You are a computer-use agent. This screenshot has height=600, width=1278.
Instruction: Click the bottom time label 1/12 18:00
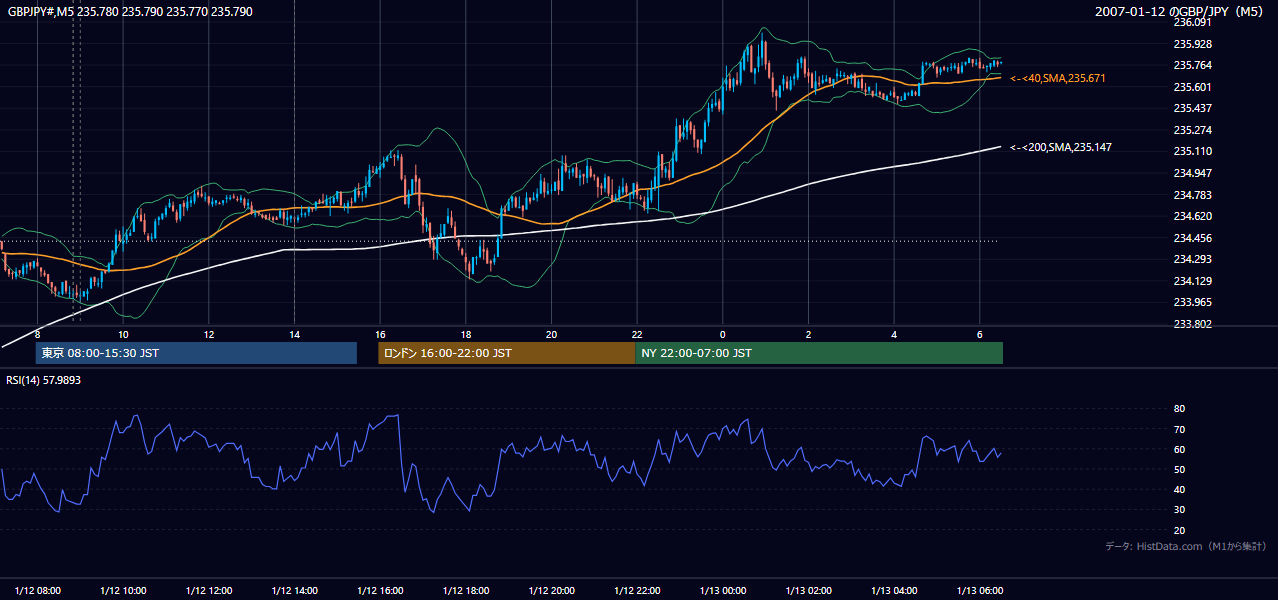pos(466,590)
